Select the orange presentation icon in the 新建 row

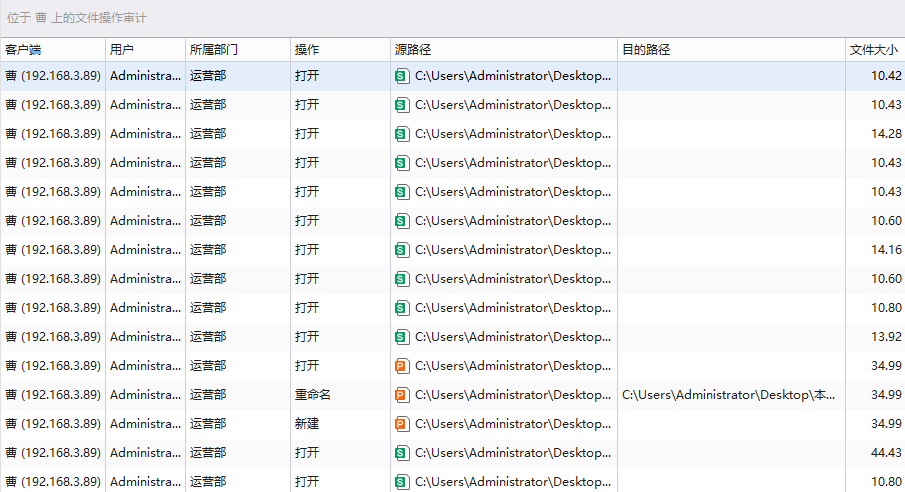point(402,424)
